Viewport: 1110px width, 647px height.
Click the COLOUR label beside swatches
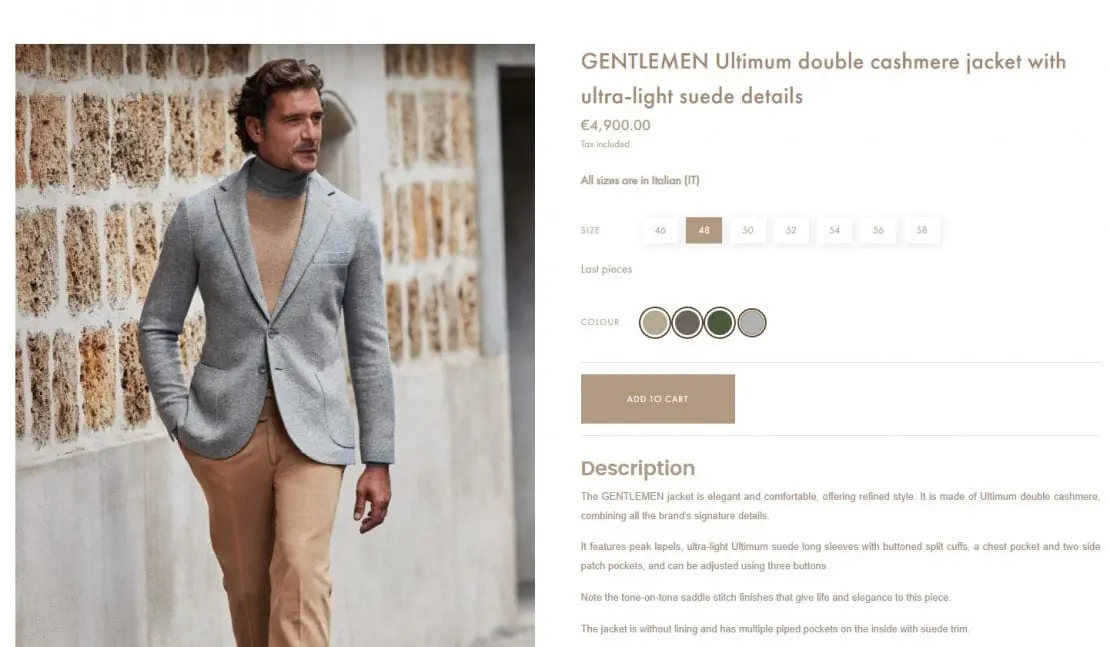600,322
